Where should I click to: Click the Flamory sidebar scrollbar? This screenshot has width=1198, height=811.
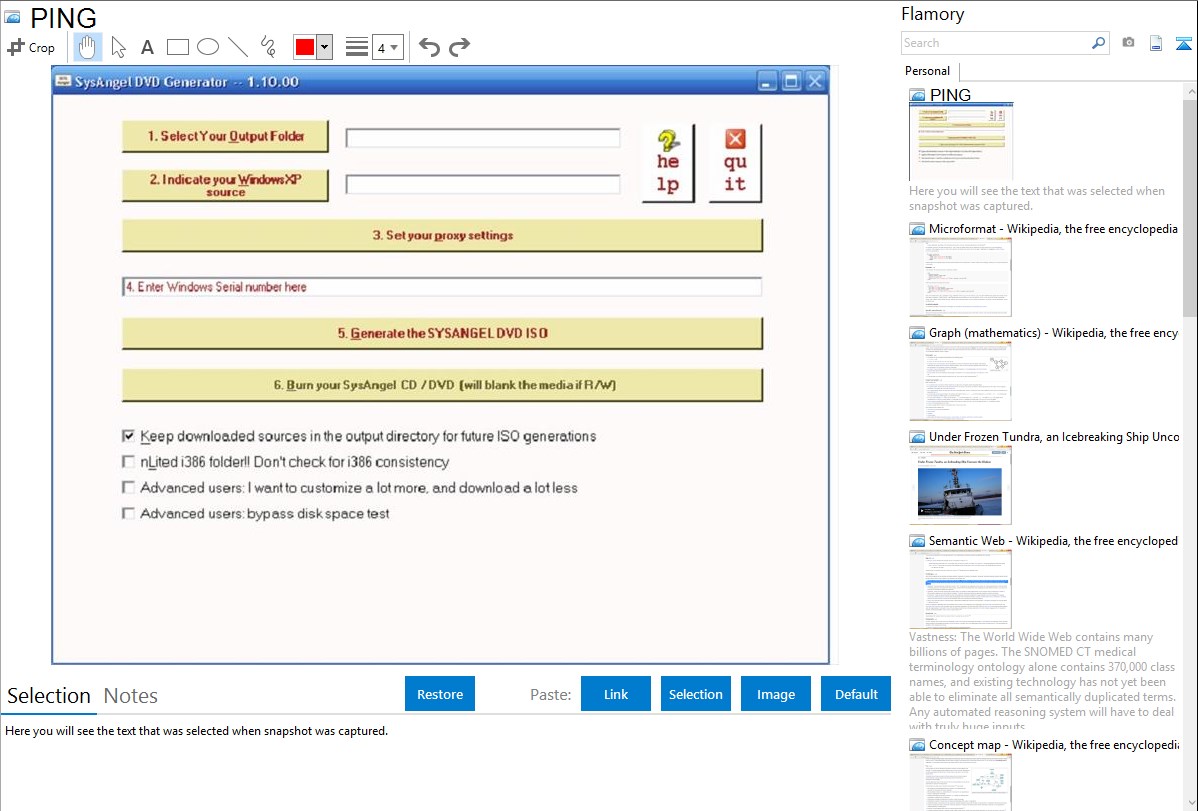point(1190,206)
